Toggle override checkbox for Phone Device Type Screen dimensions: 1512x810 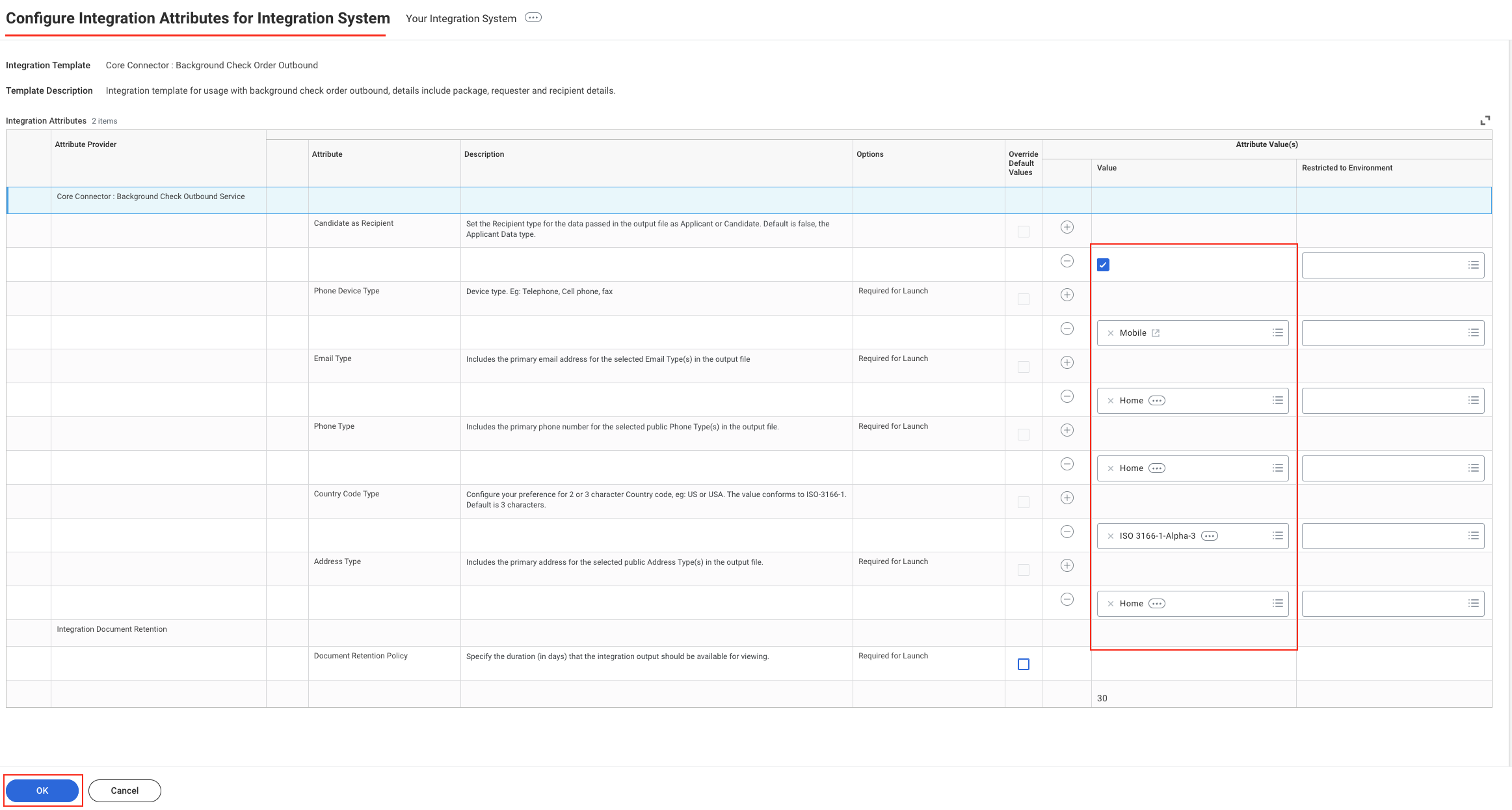pos(1023,299)
